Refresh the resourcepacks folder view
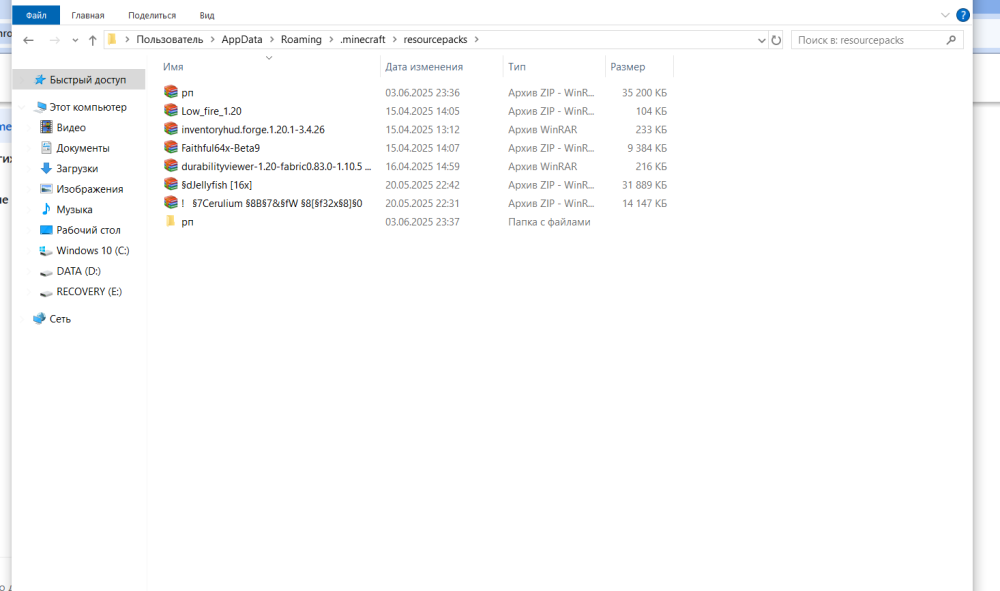Screen dimensions: 1000x591 point(776,40)
